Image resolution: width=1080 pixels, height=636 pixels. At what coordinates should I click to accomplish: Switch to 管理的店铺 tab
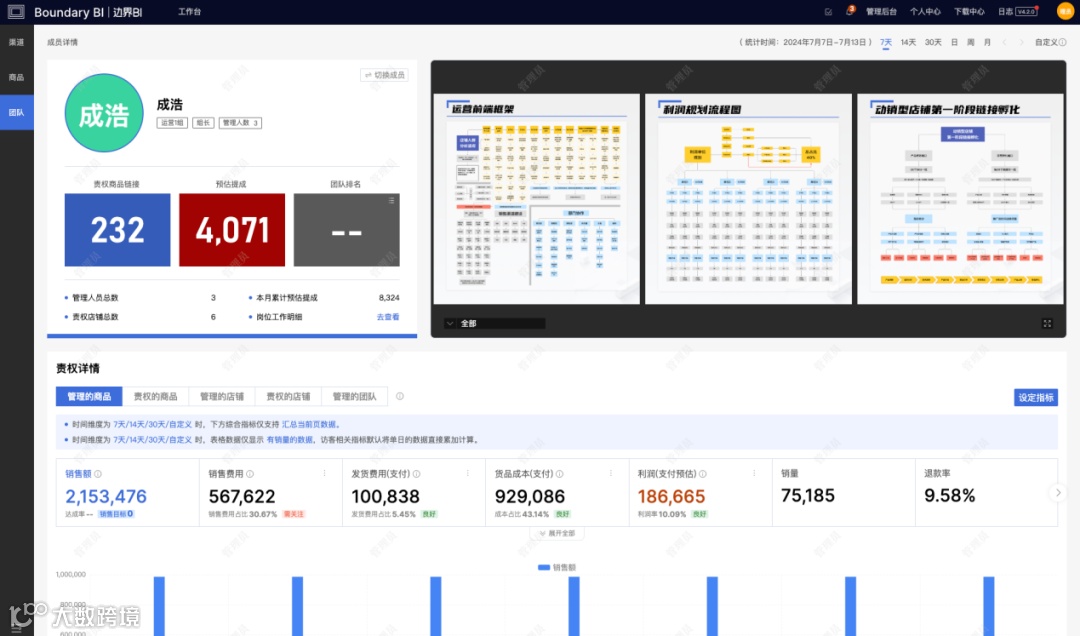coord(222,396)
